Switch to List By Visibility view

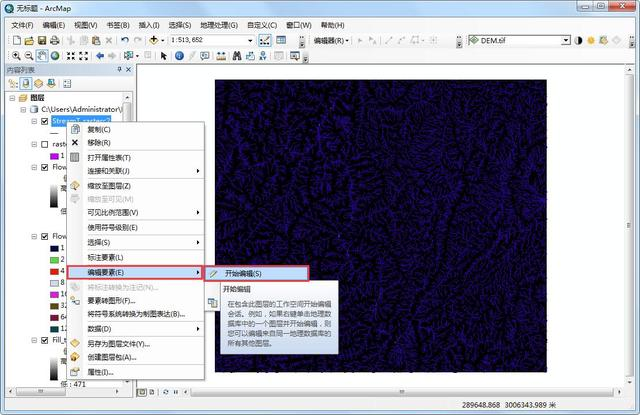point(38,84)
